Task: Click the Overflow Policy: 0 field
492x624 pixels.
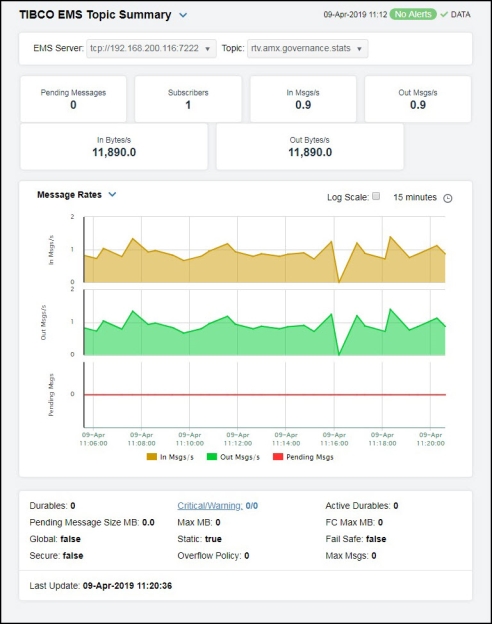Action: 213,556
